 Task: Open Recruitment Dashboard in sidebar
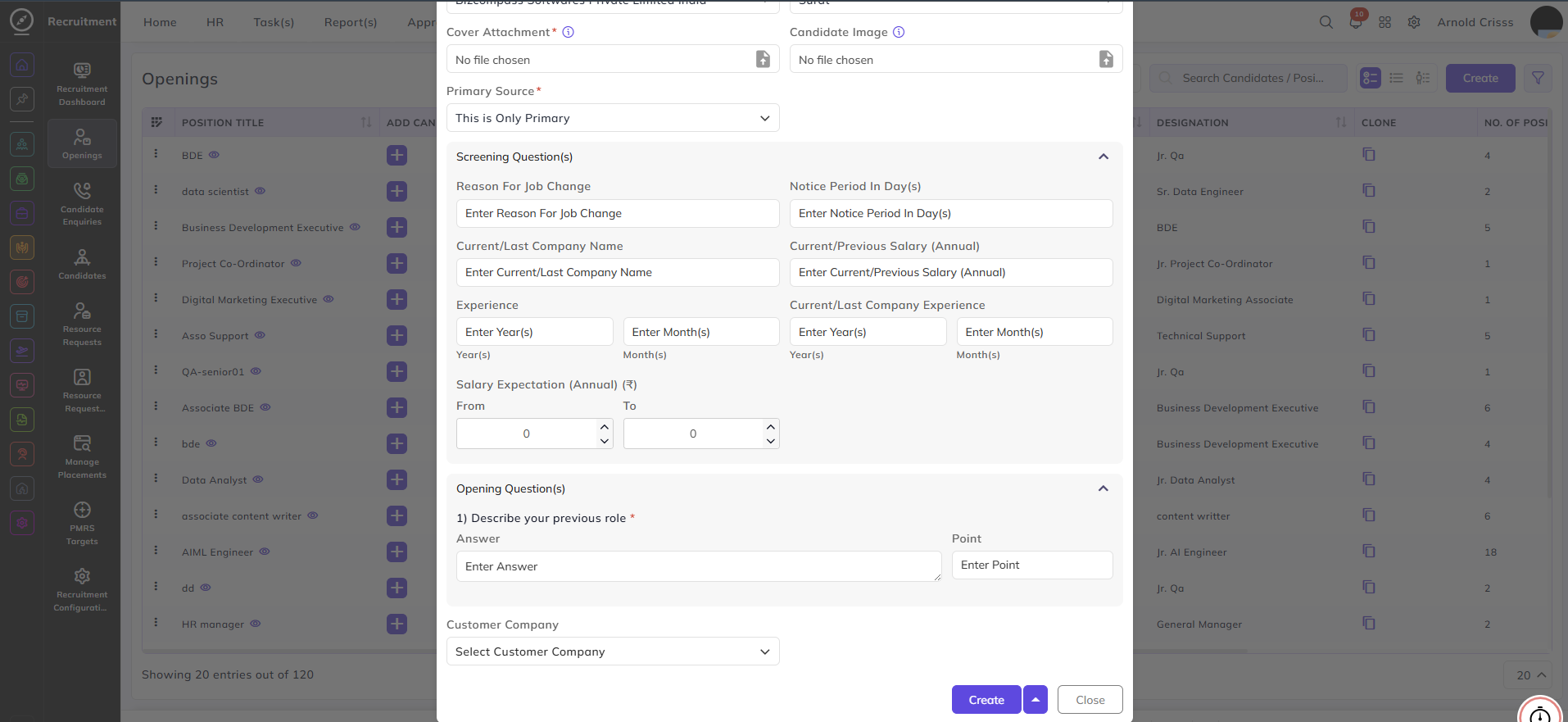click(82, 84)
